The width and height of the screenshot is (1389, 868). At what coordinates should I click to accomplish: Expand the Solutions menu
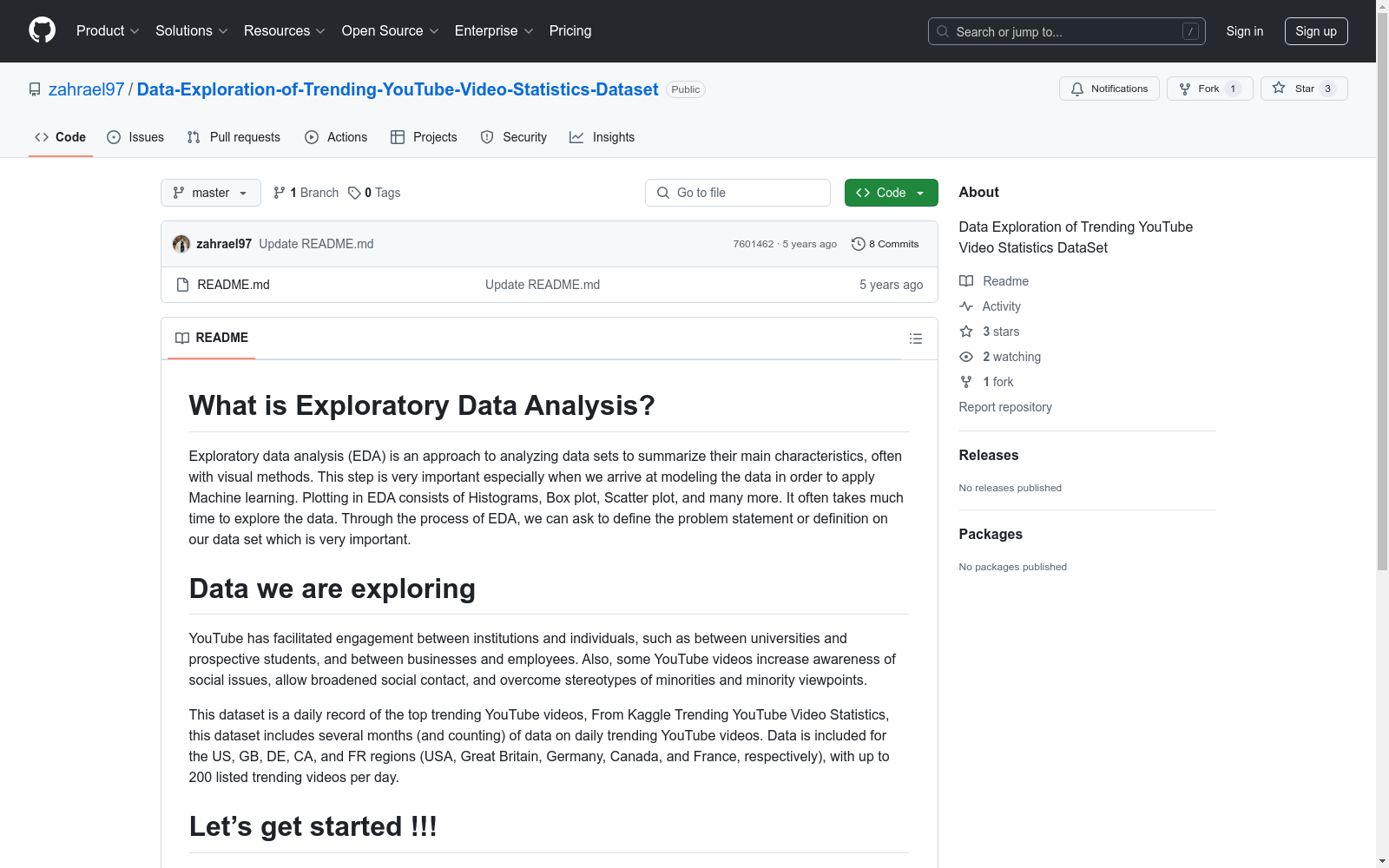[x=191, y=30]
